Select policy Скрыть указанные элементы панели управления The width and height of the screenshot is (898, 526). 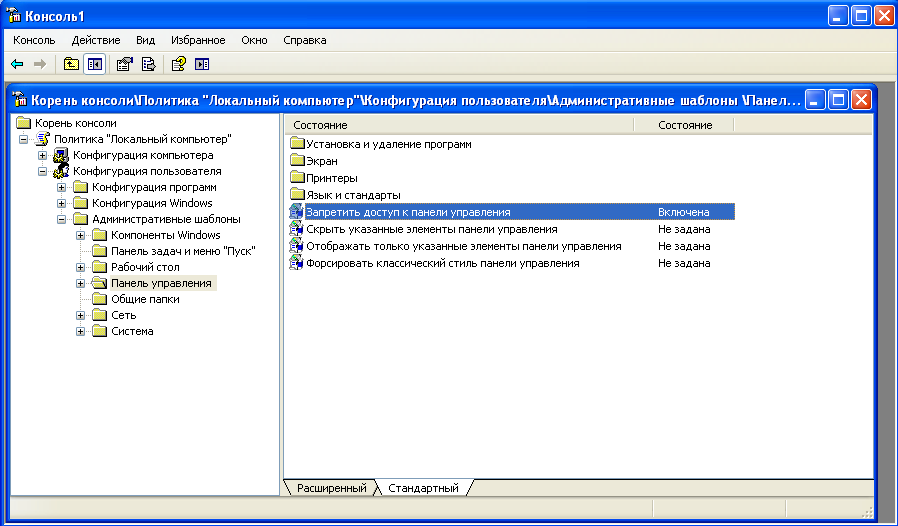pos(432,229)
